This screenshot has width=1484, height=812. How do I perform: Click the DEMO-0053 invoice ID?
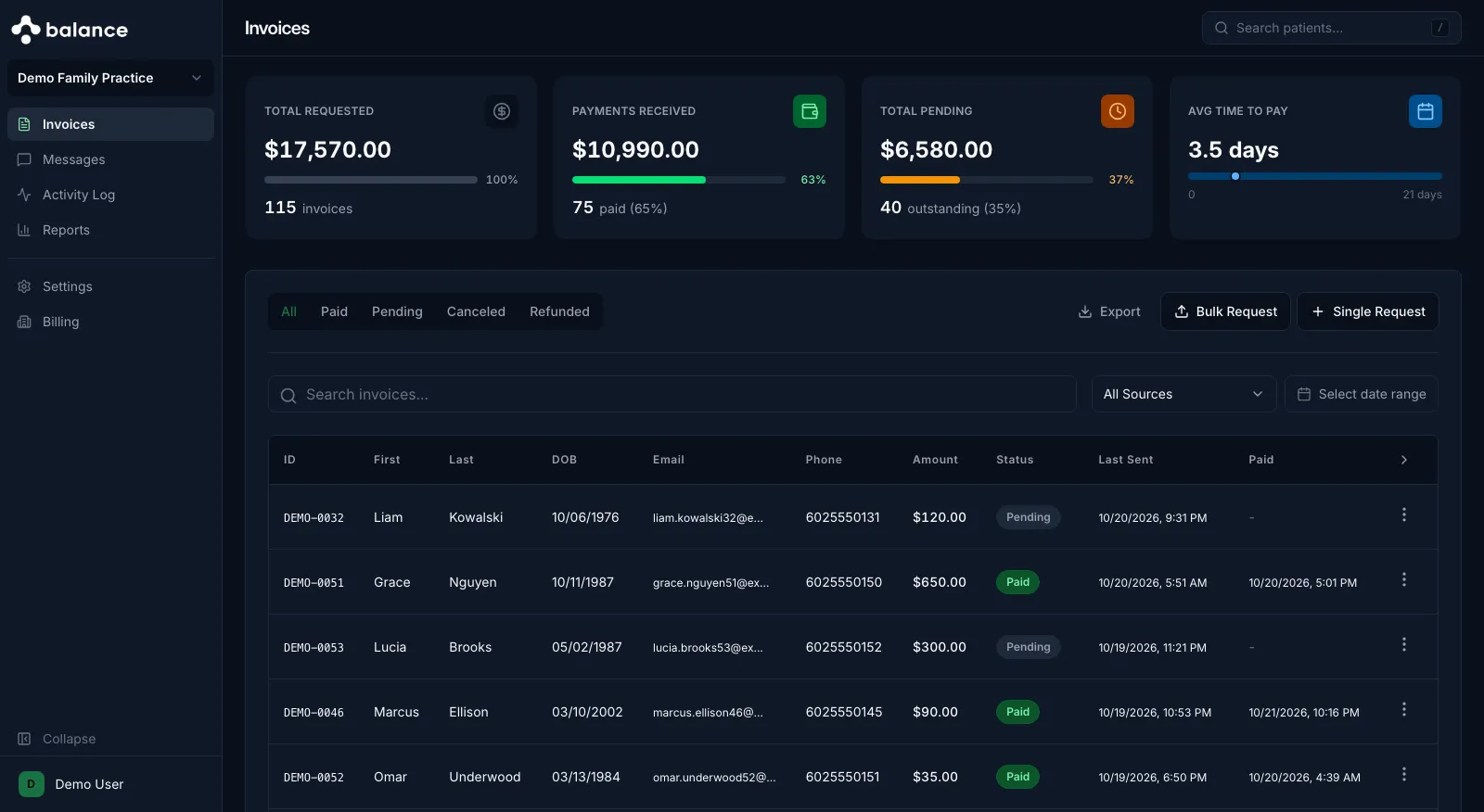pos(313,648)
